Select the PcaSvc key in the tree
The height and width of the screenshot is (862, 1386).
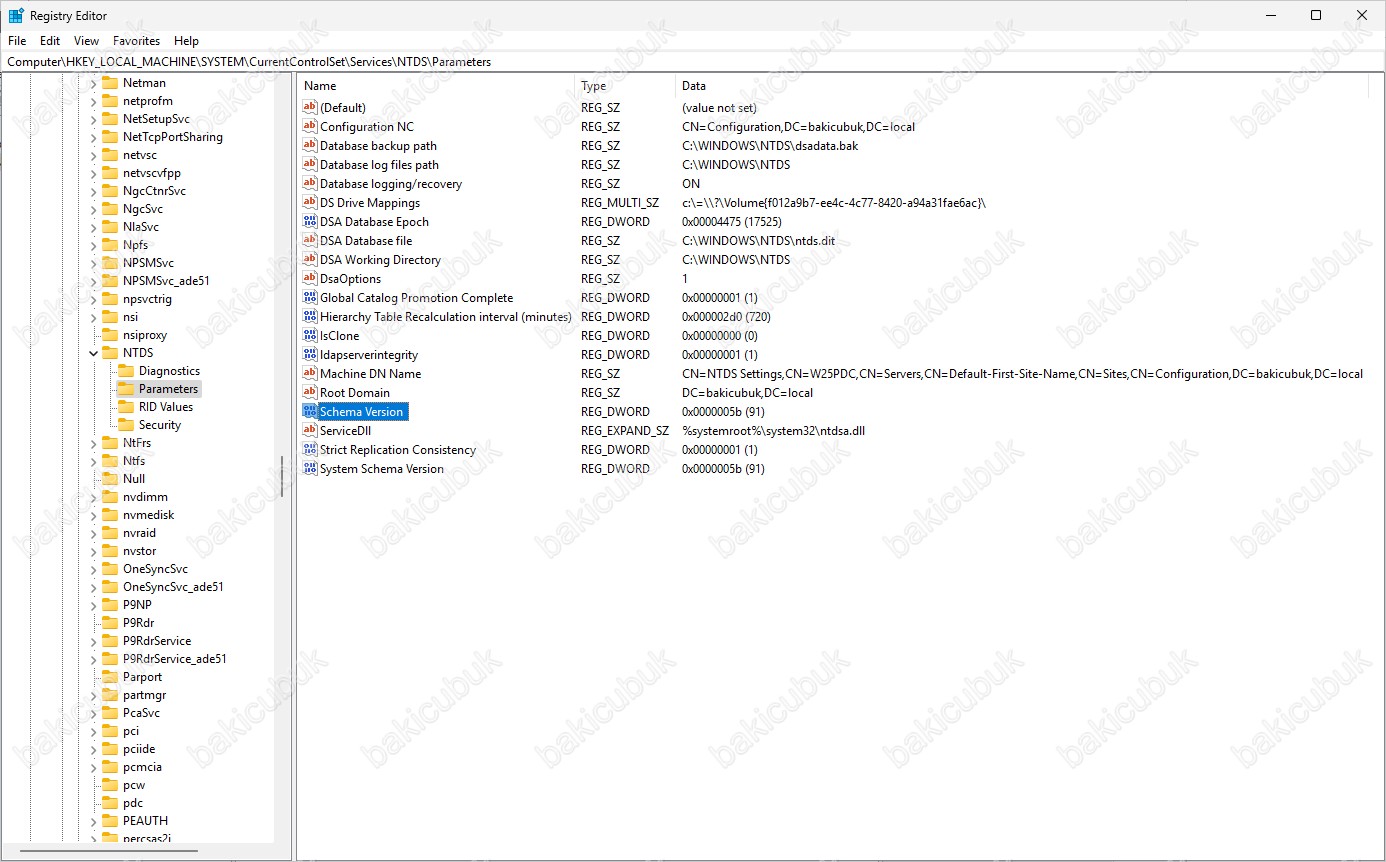tap(141, 713)
